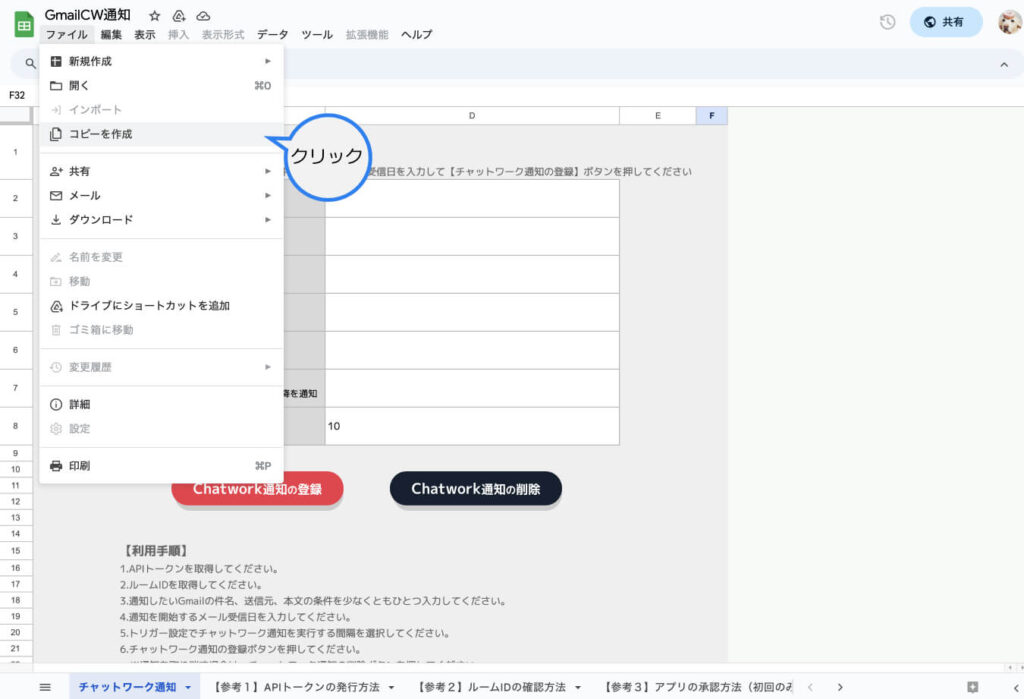
Task: Click コピーを作成 menu entry
Action: (161, 134)
